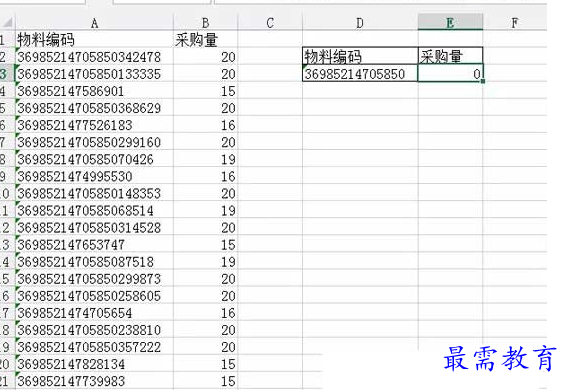Screen dimensions: 565x390
Task: Select cell with 36985214705850368629
Action: pos(94,108)
